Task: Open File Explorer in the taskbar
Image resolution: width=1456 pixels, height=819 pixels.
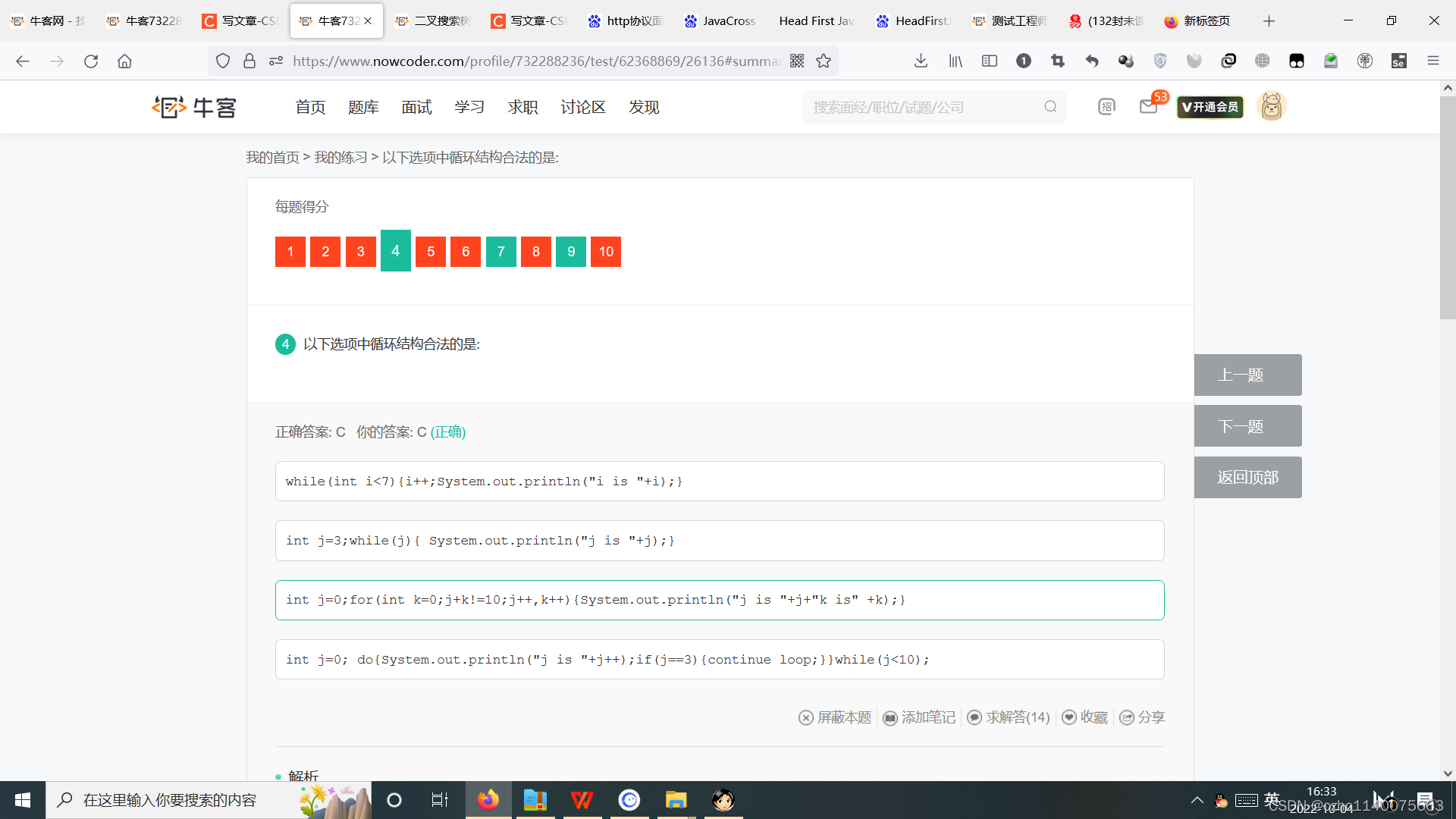Action: tap(676, 800)
